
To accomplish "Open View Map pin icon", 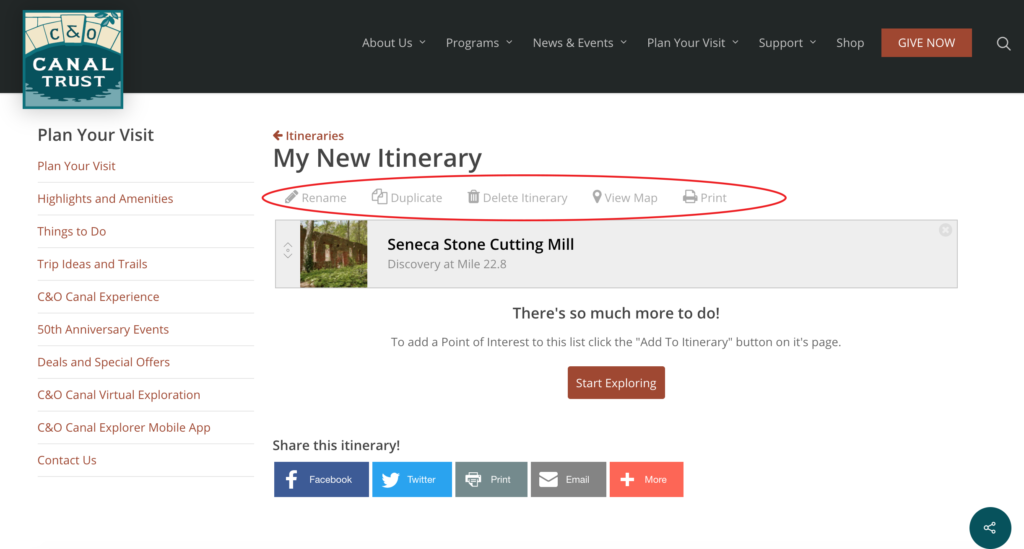I will click(596, 197).
